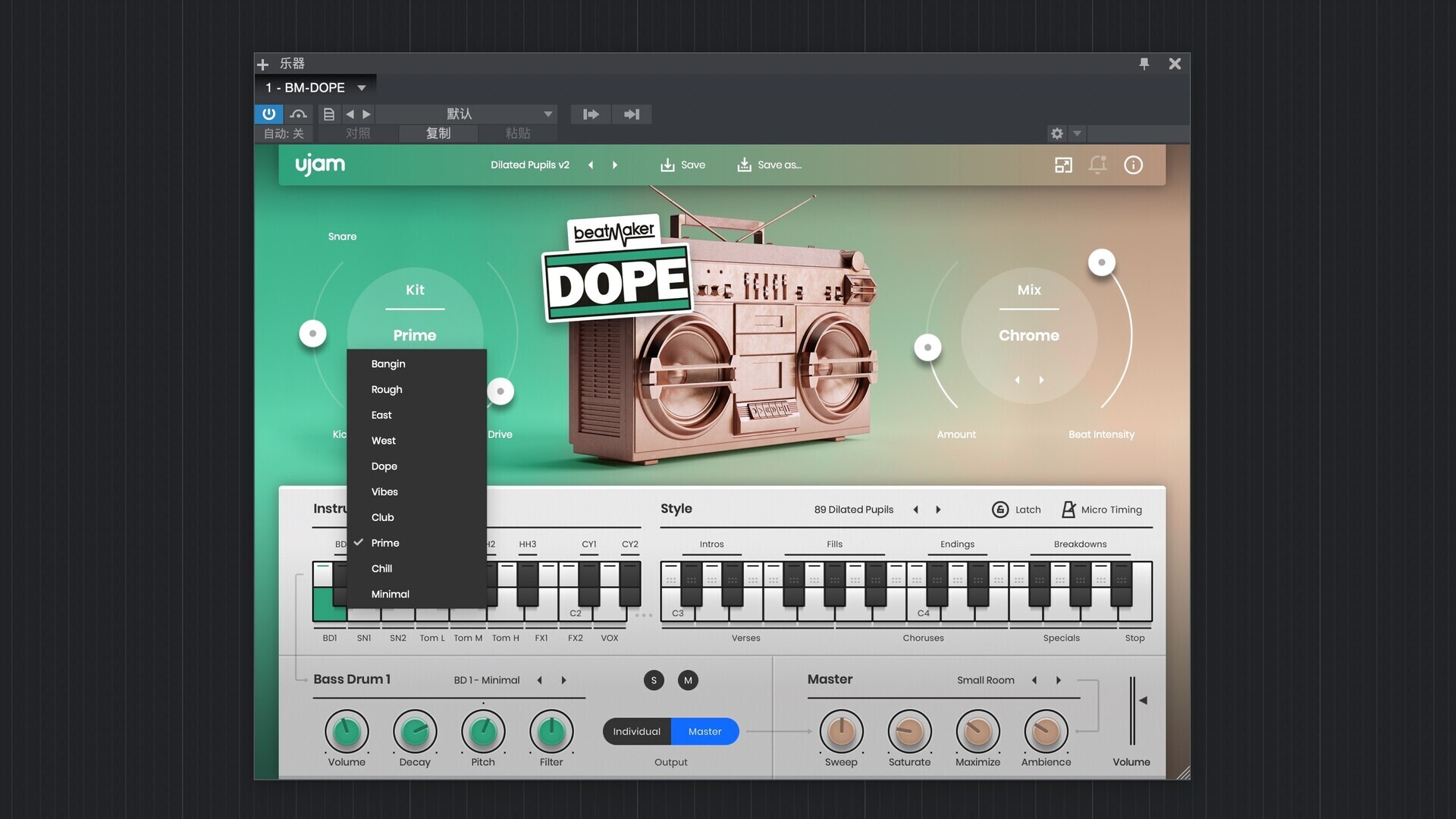The image size is (1456, 819).
Task: Click the Drive slider handle
Action: tap(500, 391)
